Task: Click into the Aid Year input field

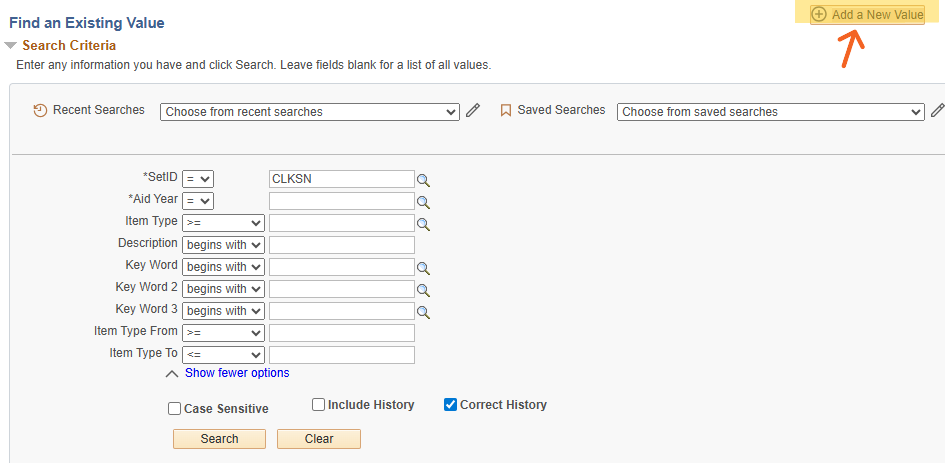Action: [x=341, y=201]
